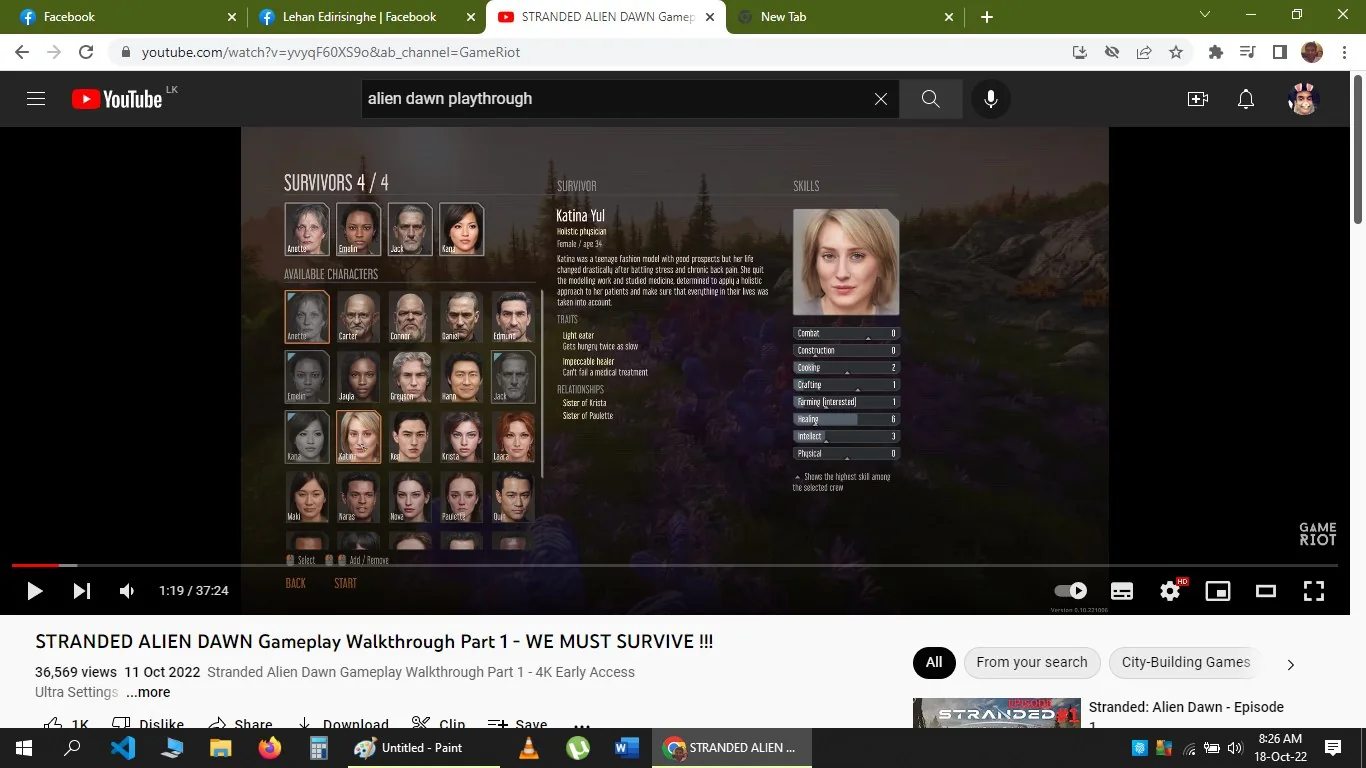Viewport: 1366px width, 768px height.
Task: Select the City-Building Games chip
Action: click(1186, 662)
